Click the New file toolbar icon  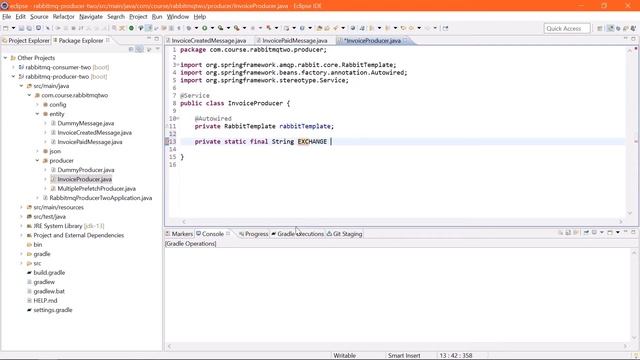pyautogui.click(x=6, y=28)
